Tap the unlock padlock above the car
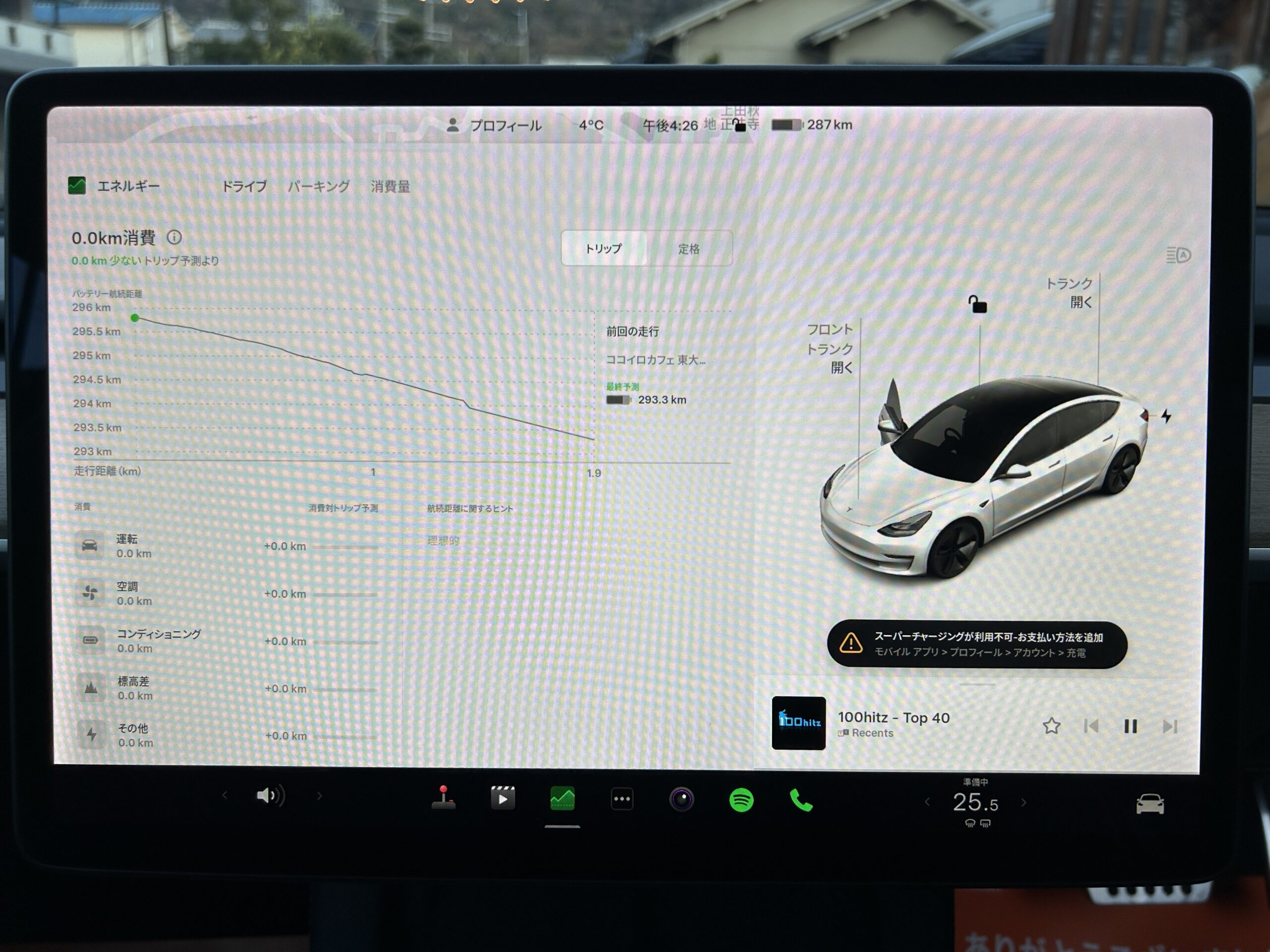Screen dimensions: 1270x952 [x=977, y=303]
